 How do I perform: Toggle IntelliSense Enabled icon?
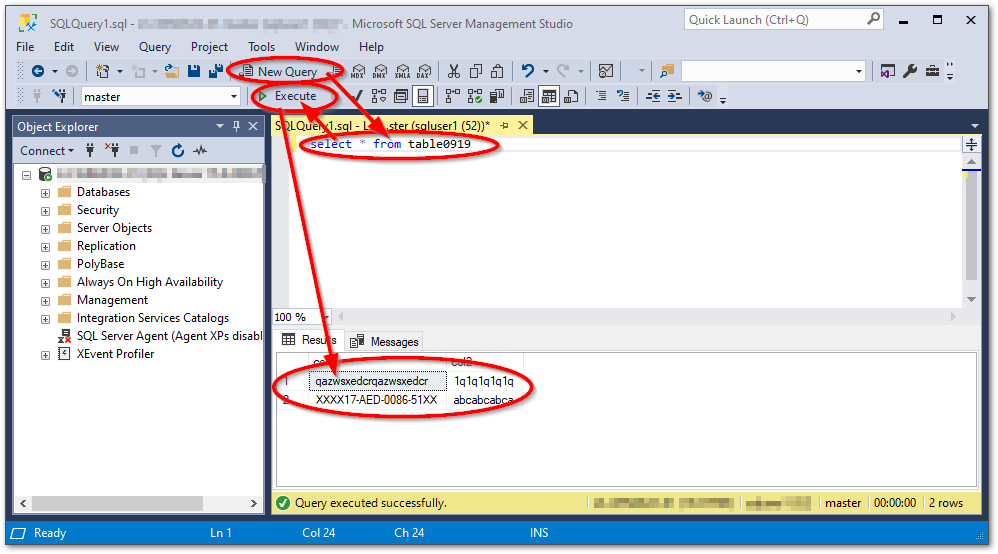pyautogui.click(x=423, y=96)
